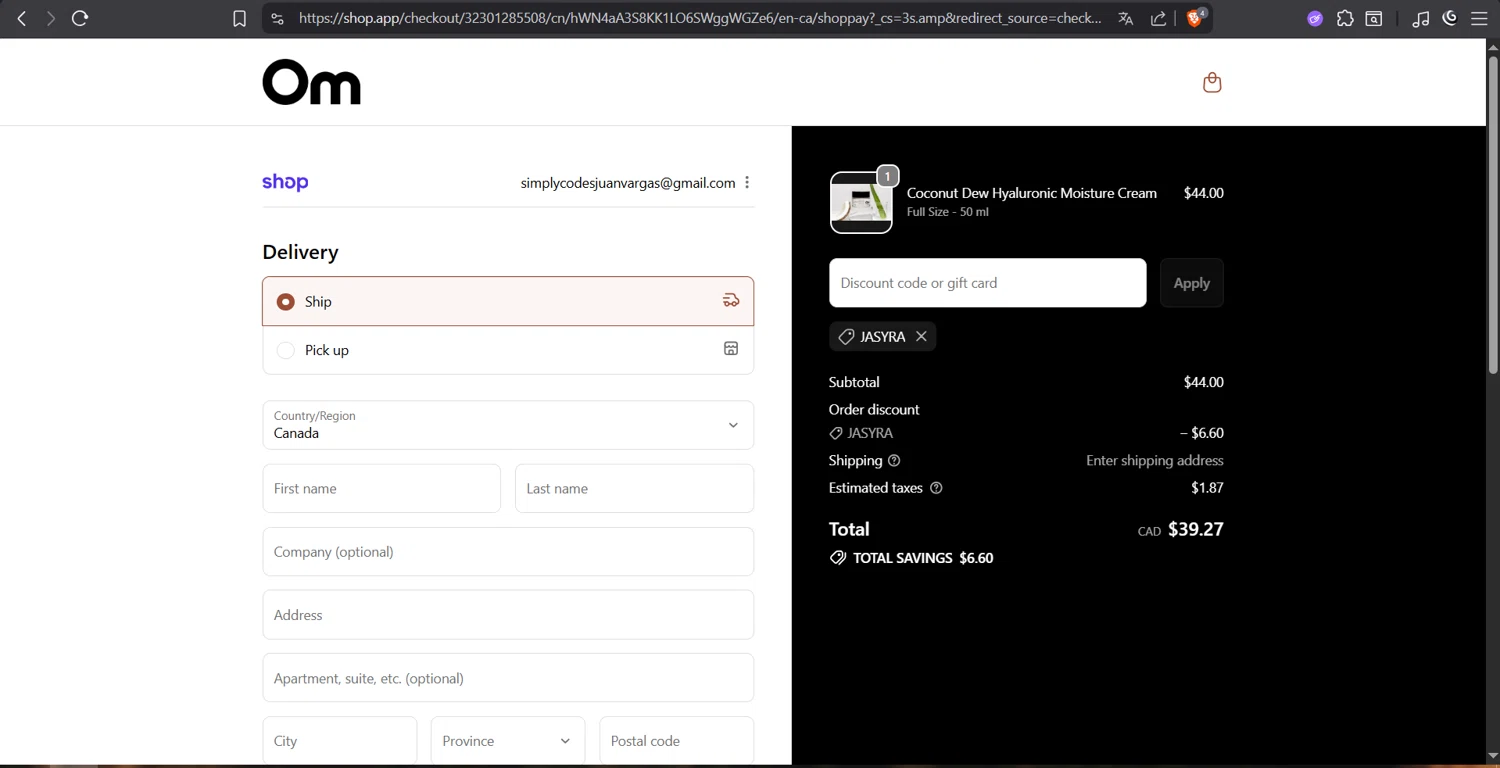Bookmark this page with bookmark icon
This screenshot has height=768, width=1500.
pos(239,18)
